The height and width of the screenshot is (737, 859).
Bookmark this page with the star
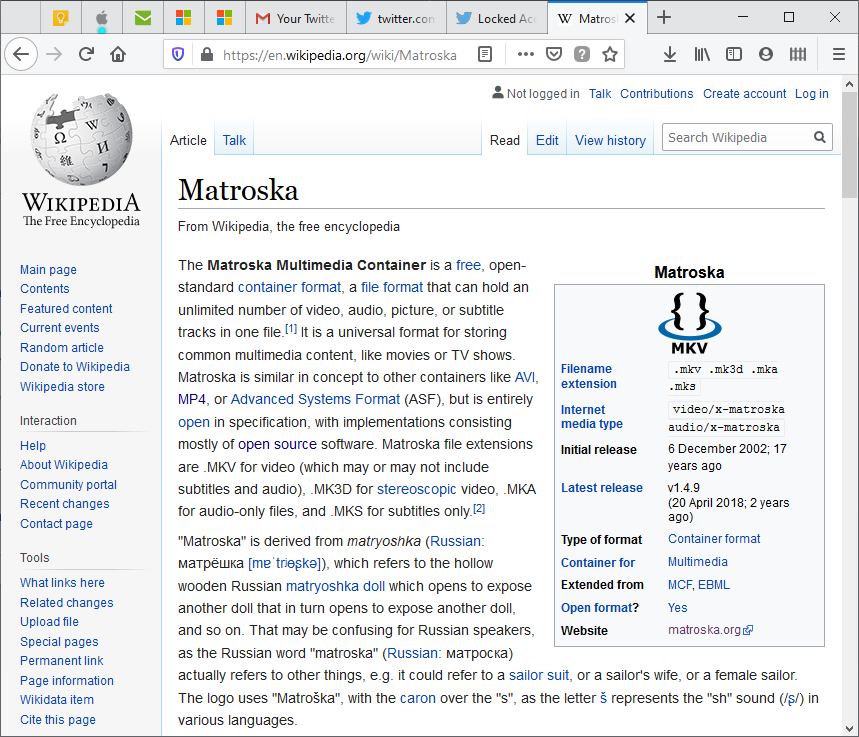click(610, 54)
